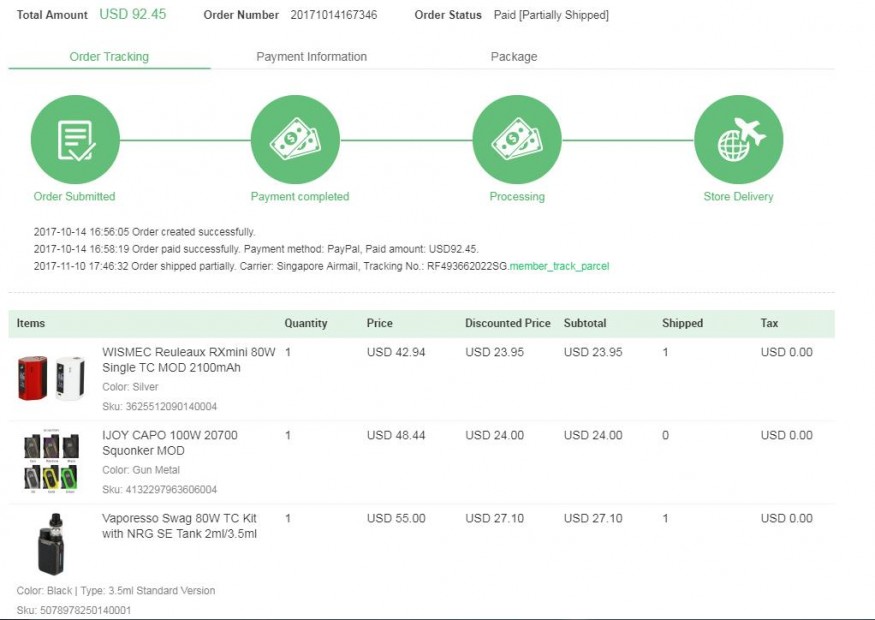The height and width of the screenshot is (620, 875).
Task: Click the Discounted Price column header
Action: click(507, 324)
